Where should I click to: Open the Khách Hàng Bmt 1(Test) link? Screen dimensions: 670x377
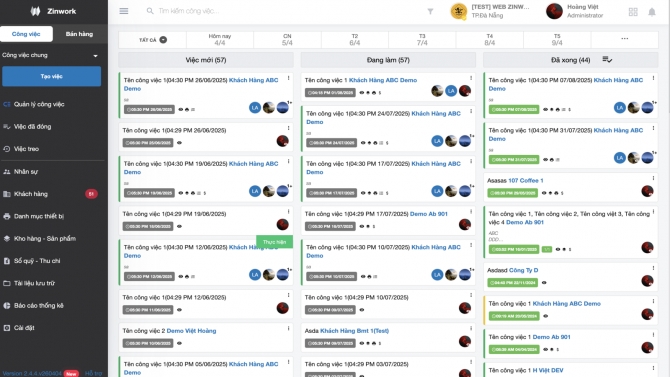pos(355,331)
